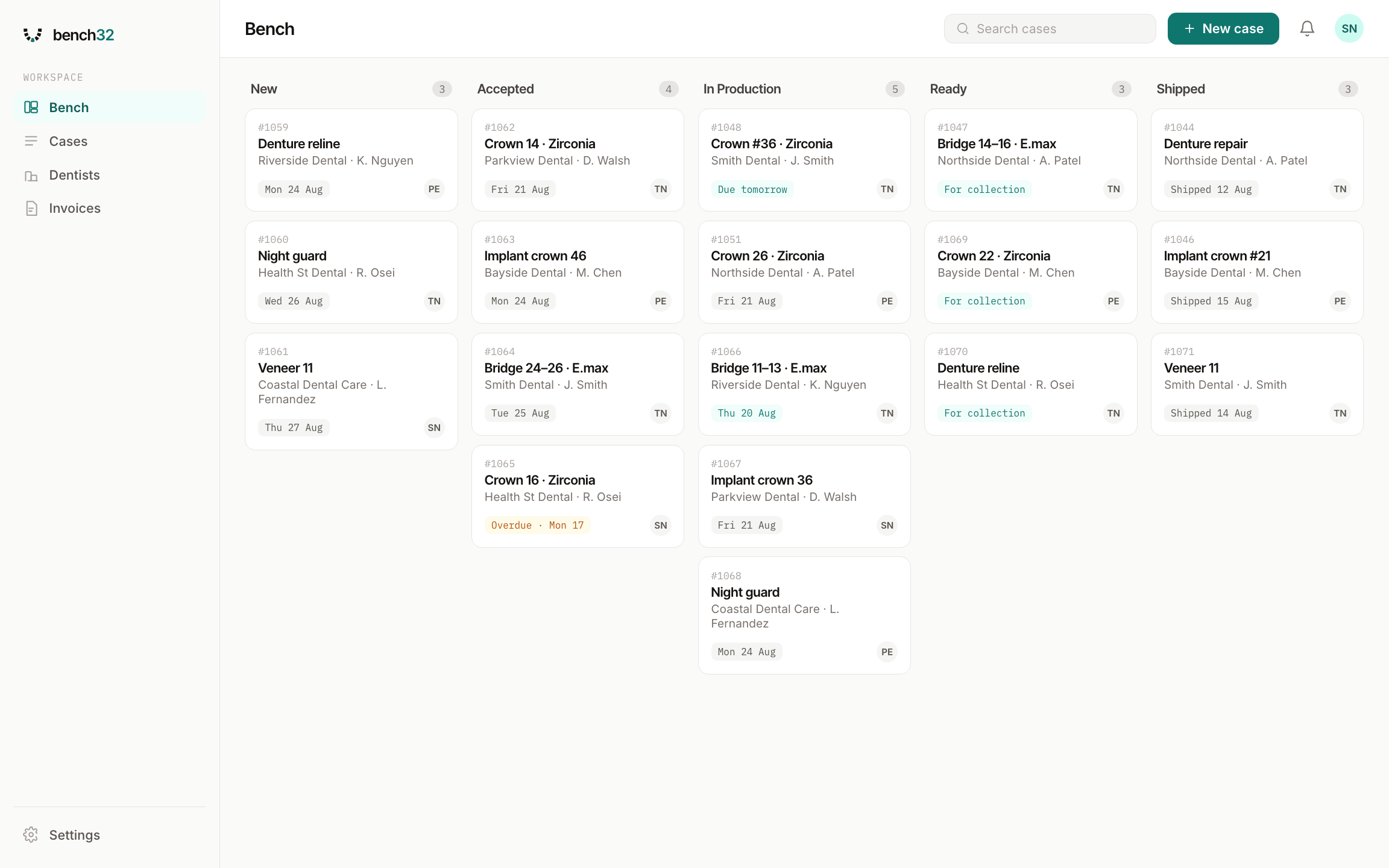
Task: Click the Settings gear icon
Action: tap(31, 835)
